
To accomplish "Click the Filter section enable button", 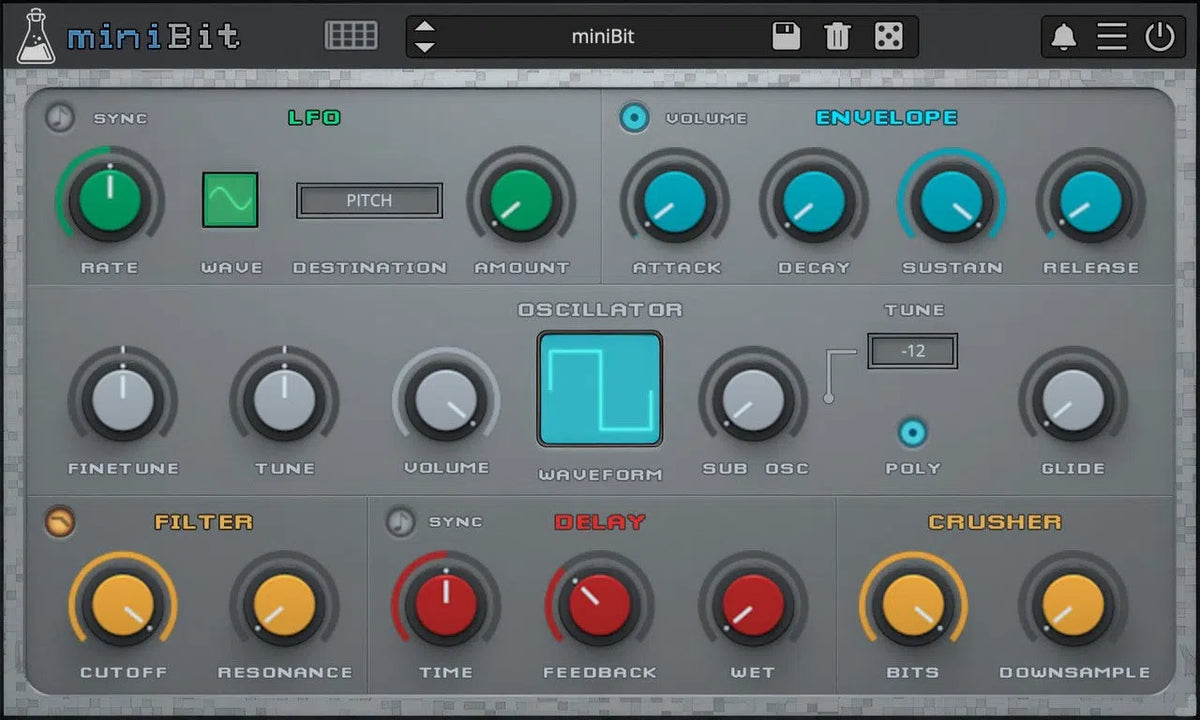I will pos(60,522).
